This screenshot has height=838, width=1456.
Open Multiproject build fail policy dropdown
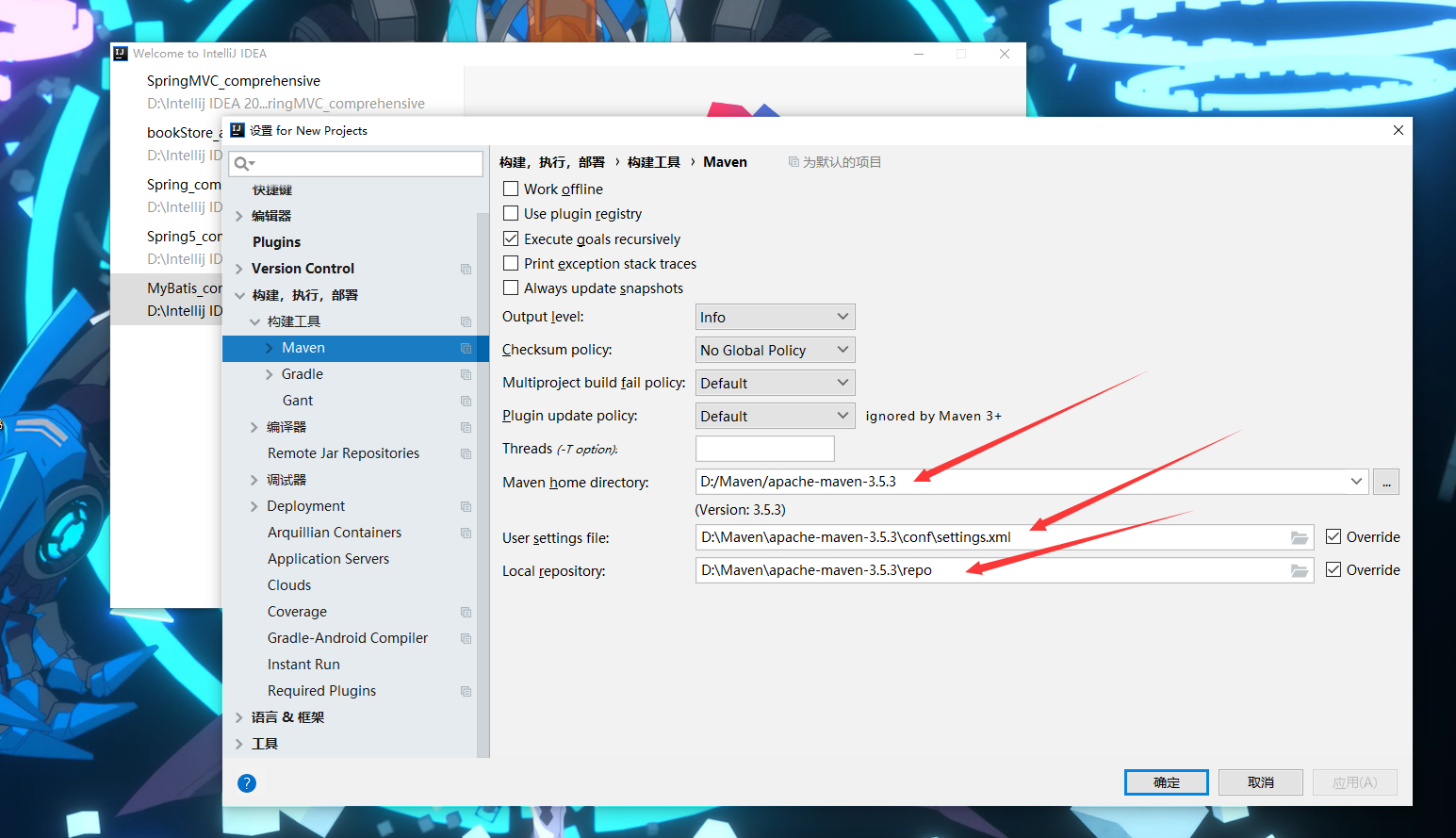tap(775, 383)
